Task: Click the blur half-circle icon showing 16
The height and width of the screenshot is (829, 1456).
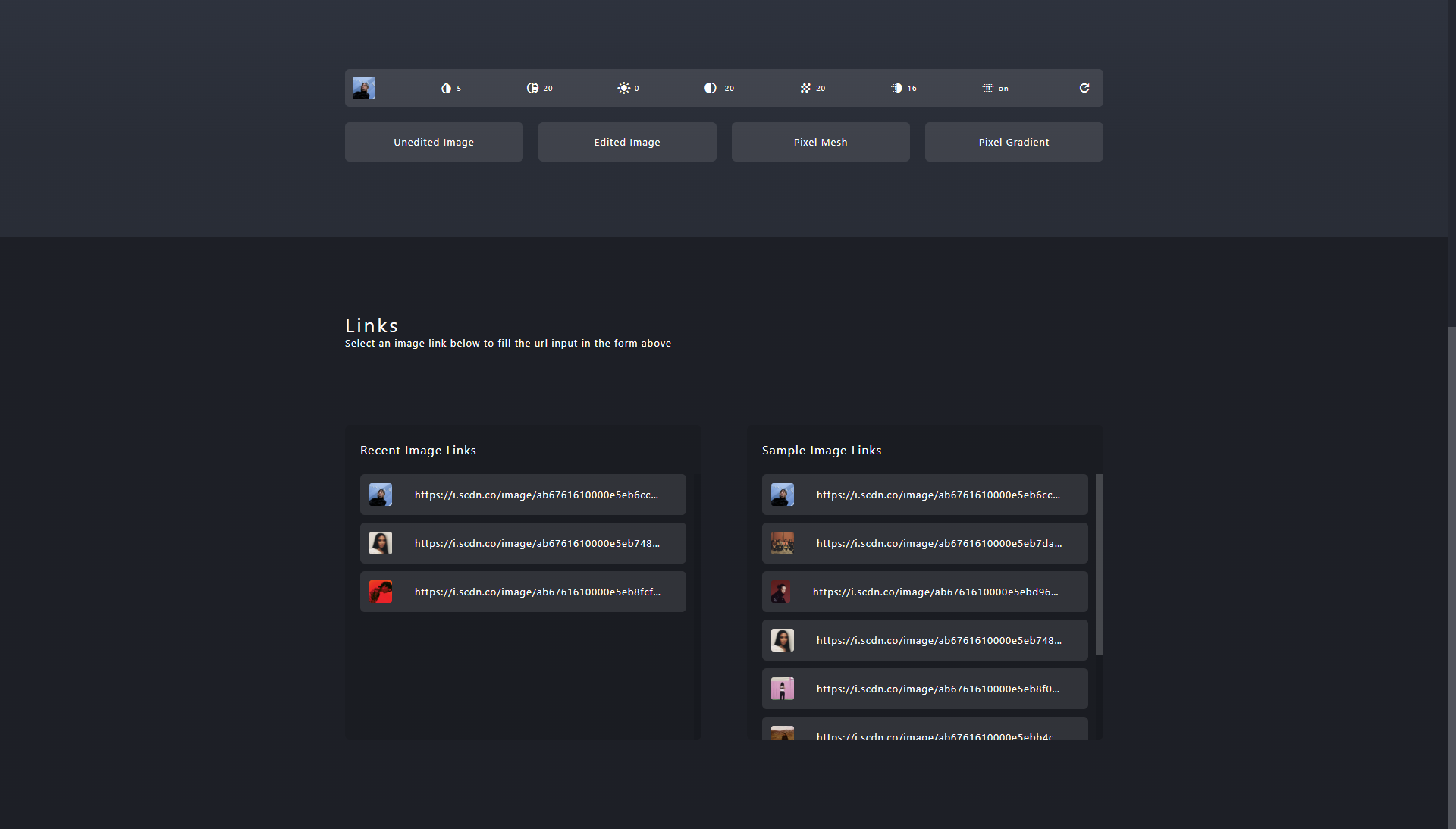Action: click(896, 88)
